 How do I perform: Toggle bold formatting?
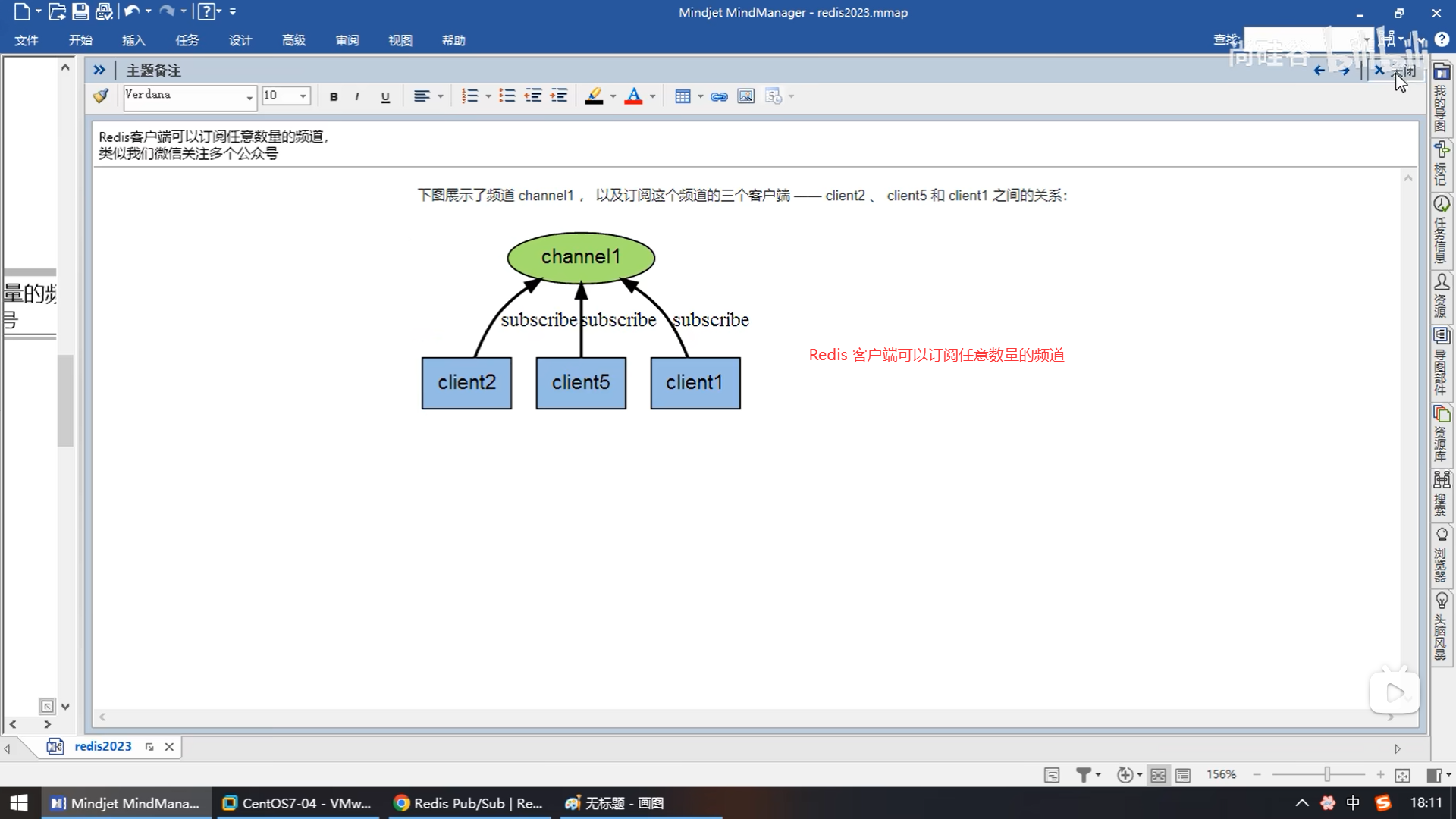pyautogui.click(x=334, y=96)
